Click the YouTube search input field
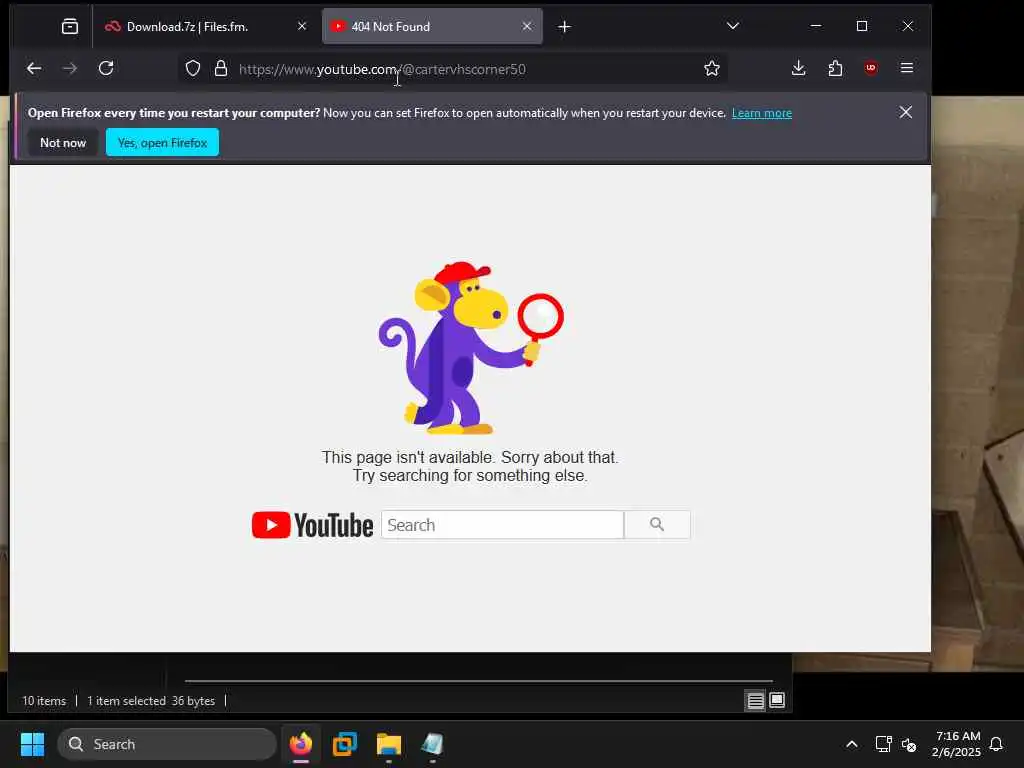 (x=502, y=524)
